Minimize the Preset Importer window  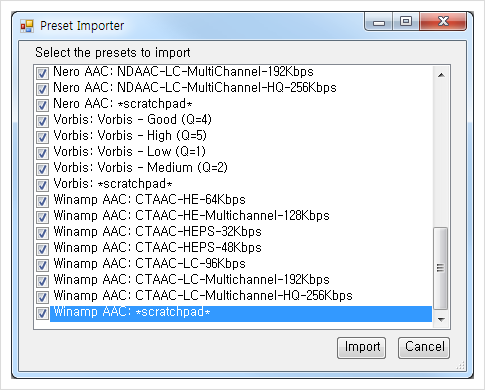point(379,22)
